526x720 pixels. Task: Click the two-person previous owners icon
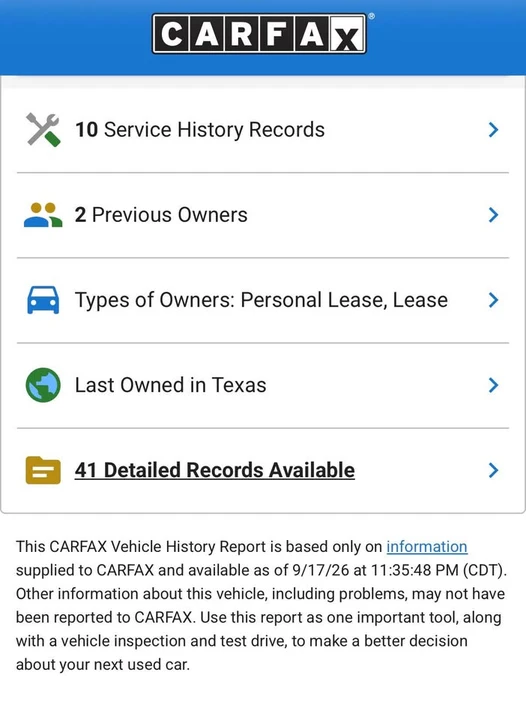point(43,215)
